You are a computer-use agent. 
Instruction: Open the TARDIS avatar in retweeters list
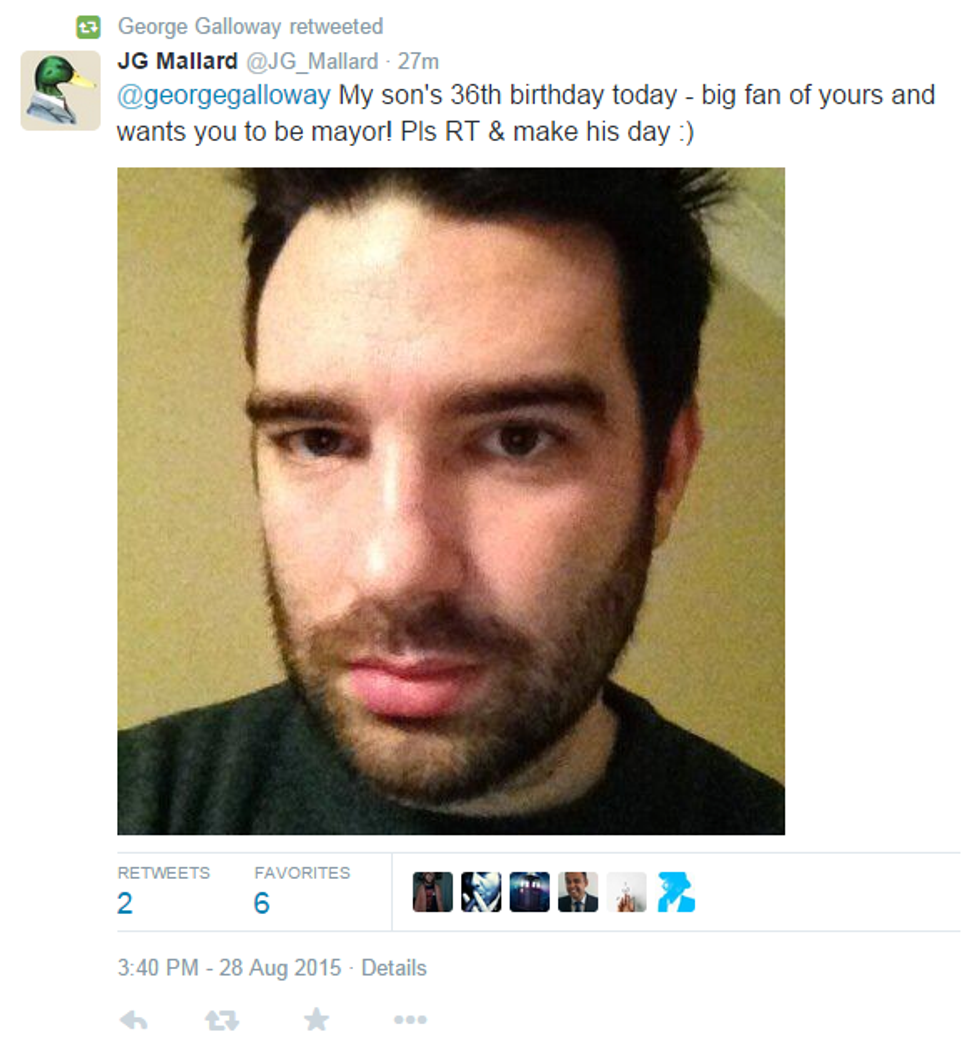[529, 892]
